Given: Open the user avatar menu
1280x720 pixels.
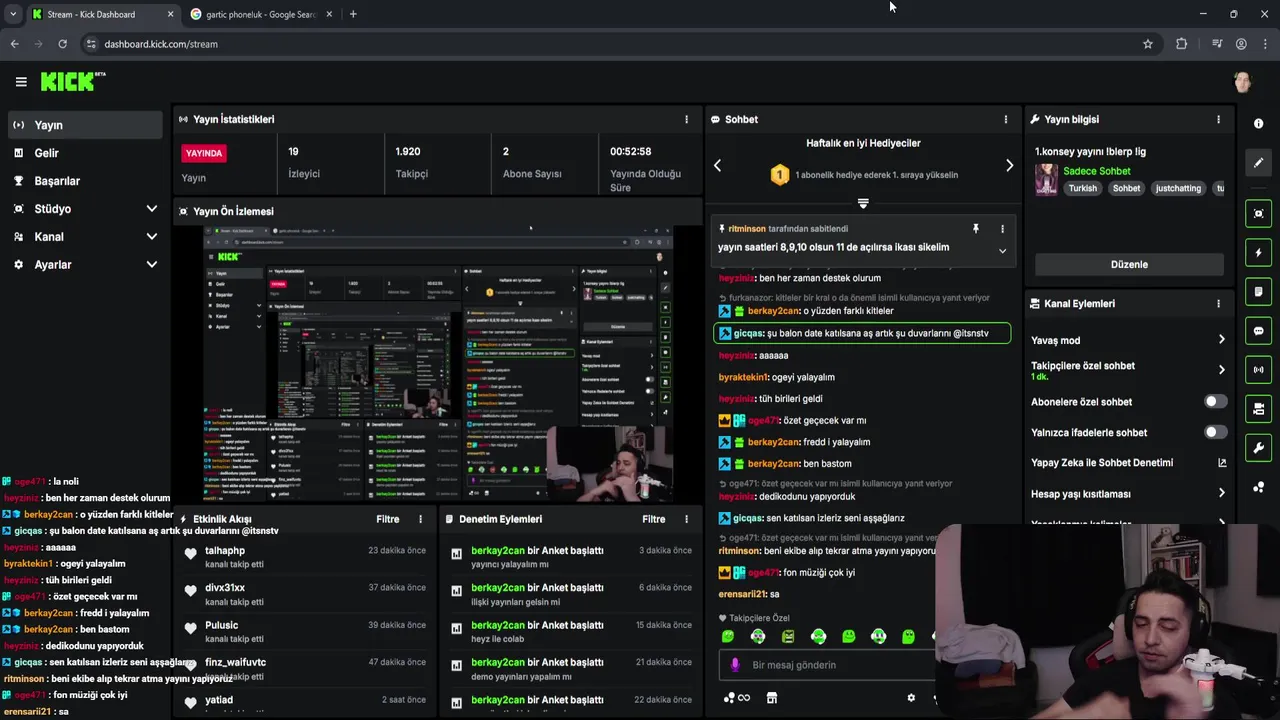Looking at the screenshot, I should pos(1242,82).
